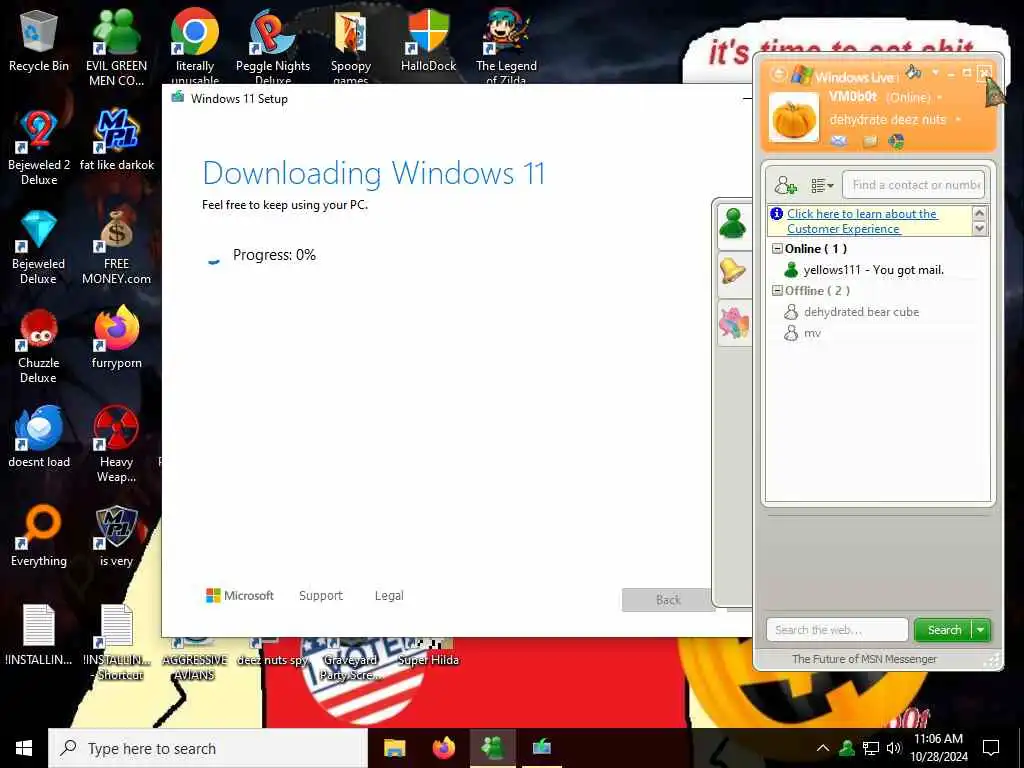Open the Thunderbird 'doesnt load' shortcut

[39, 436]
